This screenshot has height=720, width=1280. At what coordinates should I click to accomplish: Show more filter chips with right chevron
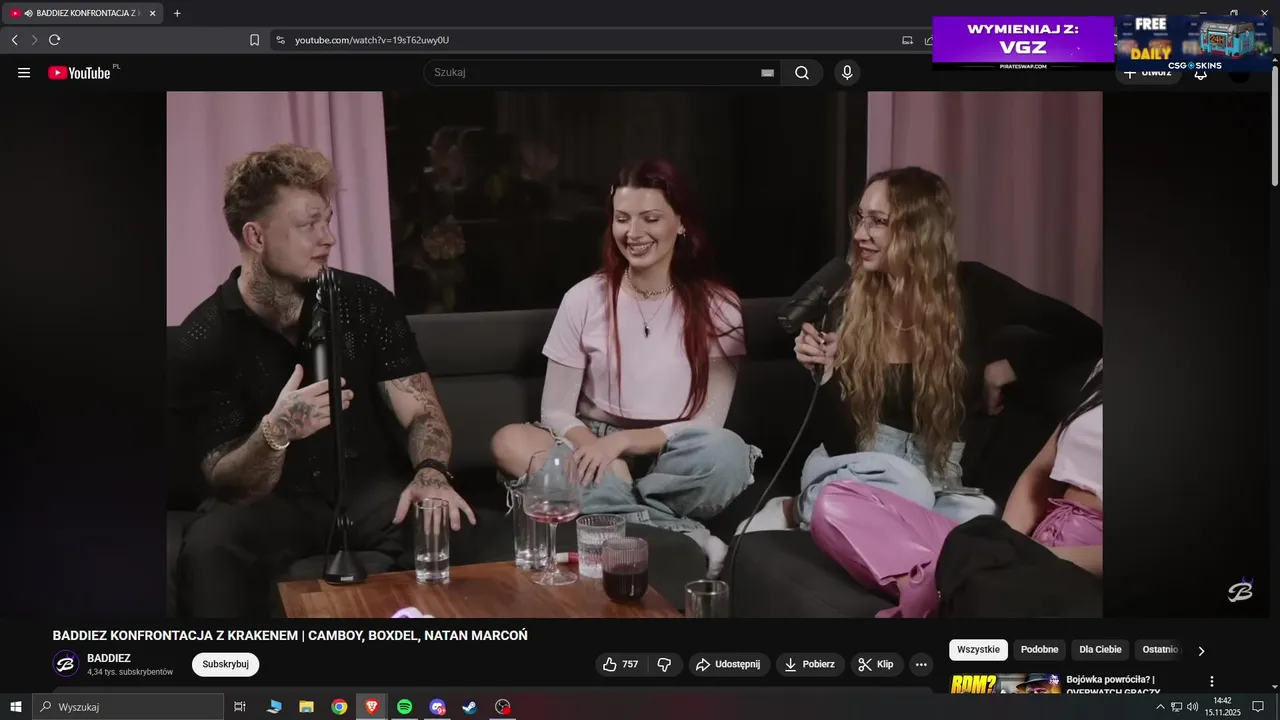pyautogui.click(x=1201, y=650)
